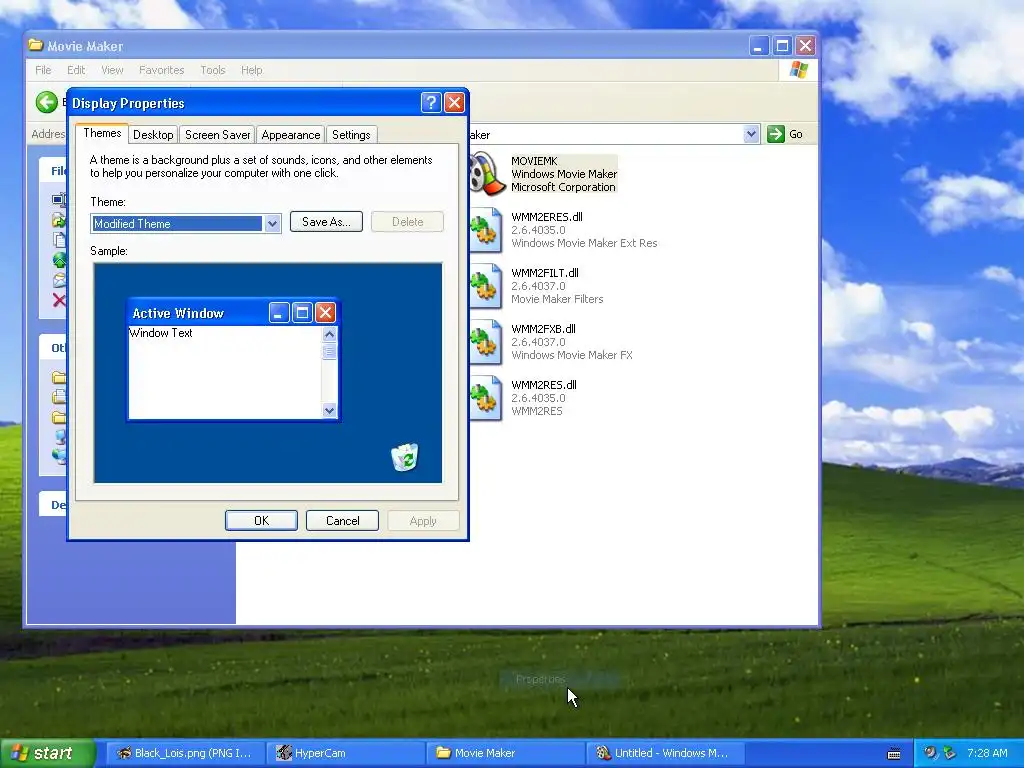Viewport: 1024px width, 768px height.
Task: Click the keyboard icon in the taskbar
Action: click(x=894, y=754)
